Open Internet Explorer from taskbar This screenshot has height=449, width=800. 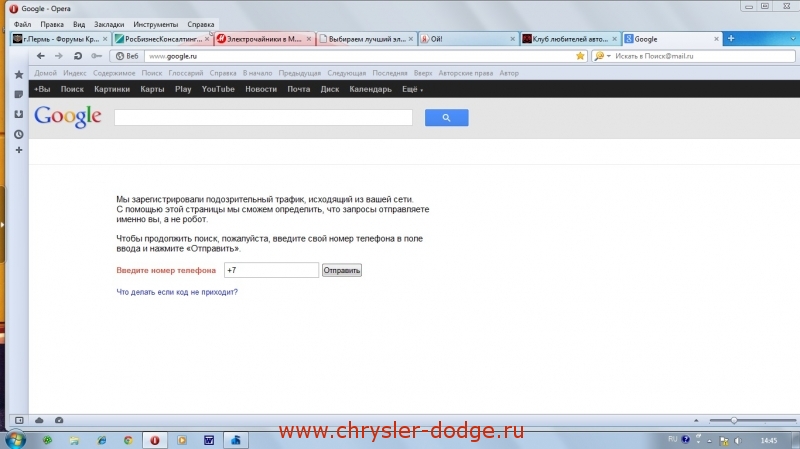[x=102, y=440]
